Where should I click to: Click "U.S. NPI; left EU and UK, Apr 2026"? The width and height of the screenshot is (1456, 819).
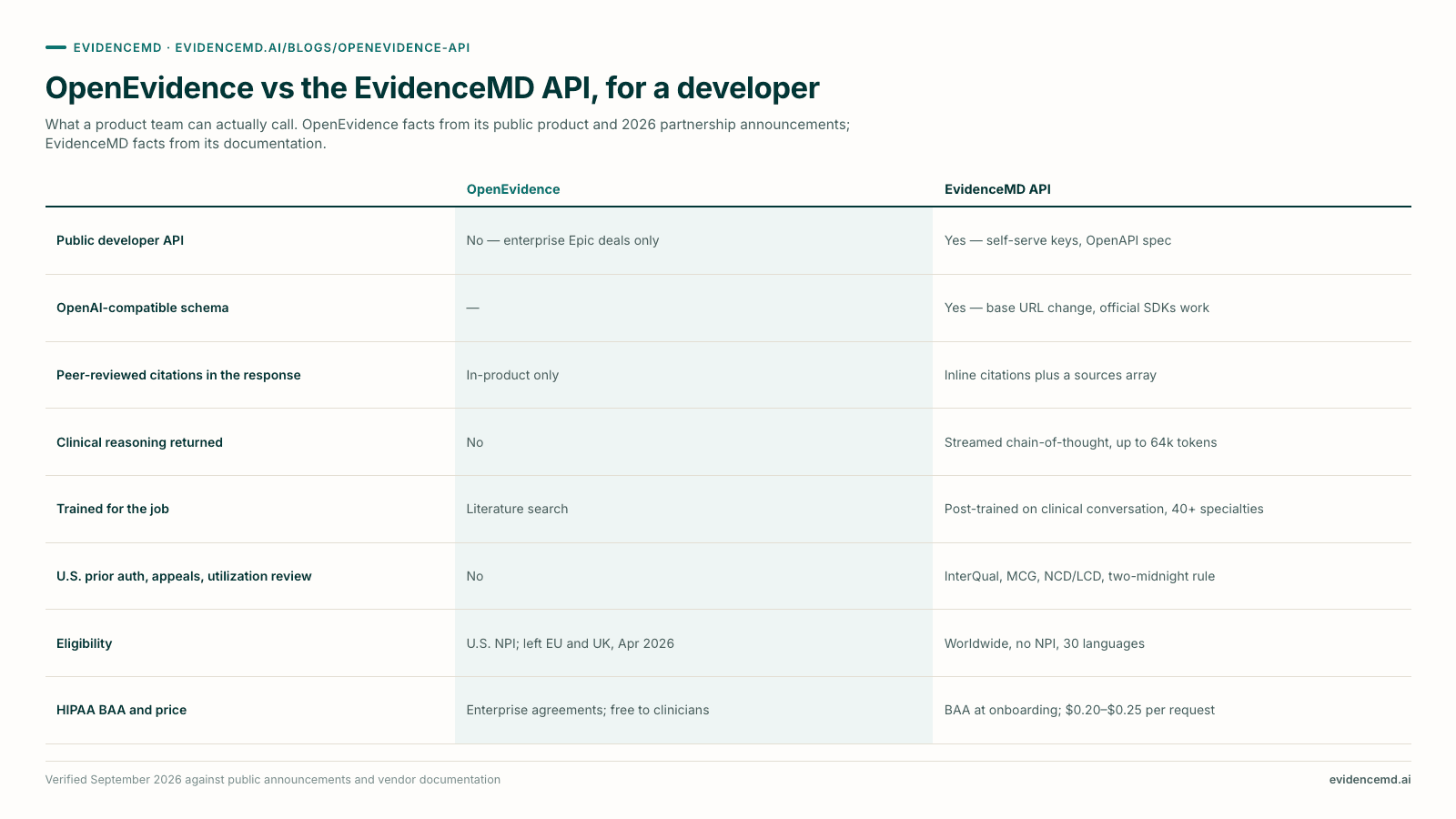tap(570, 643)
